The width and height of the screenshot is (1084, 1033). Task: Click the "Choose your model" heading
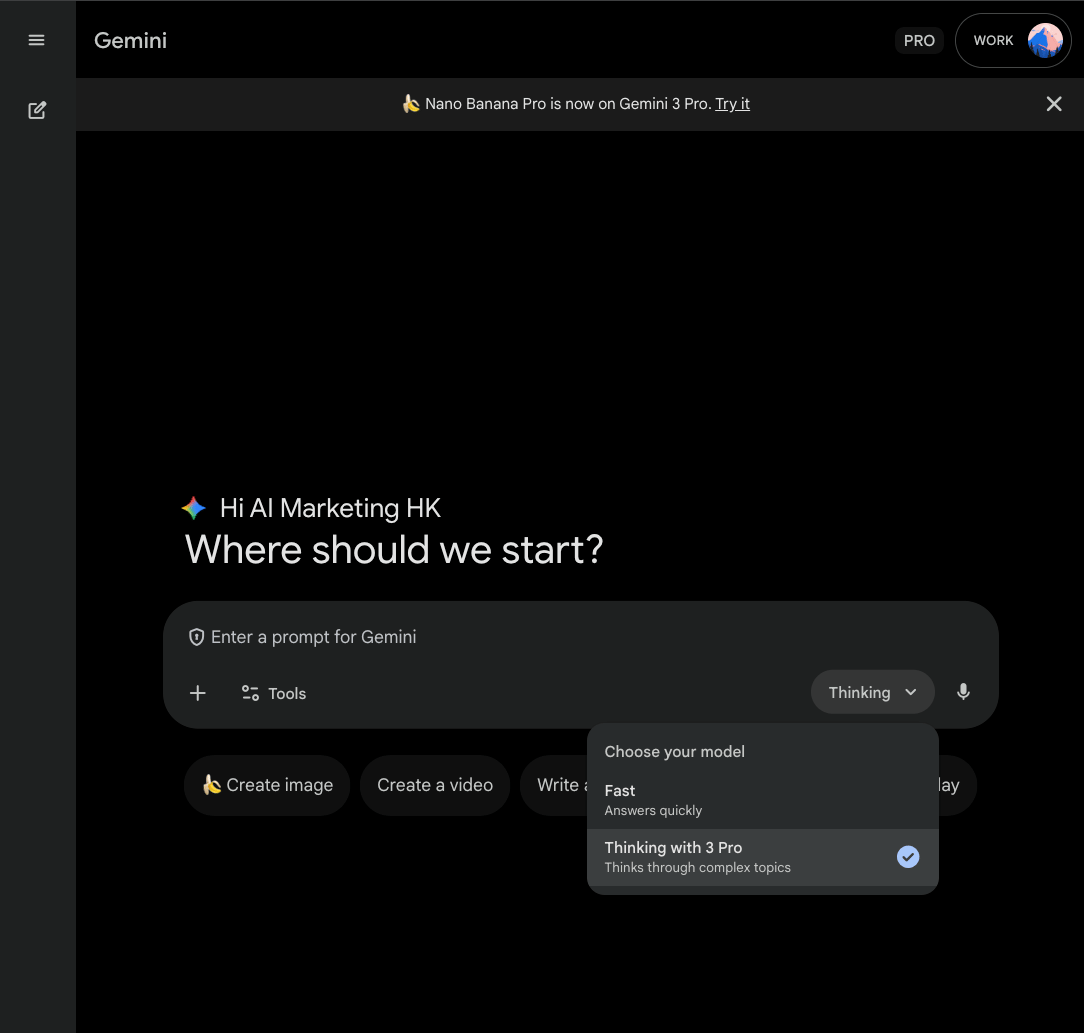pos(675,752)
